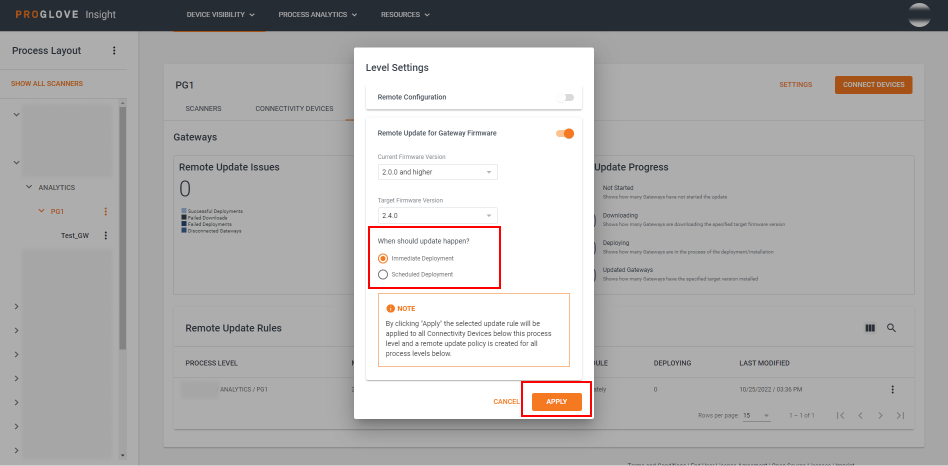The height and width of the screenshot is (466, 948).
Task: Click the table columns view icon
Action: [x=869, y=328]
